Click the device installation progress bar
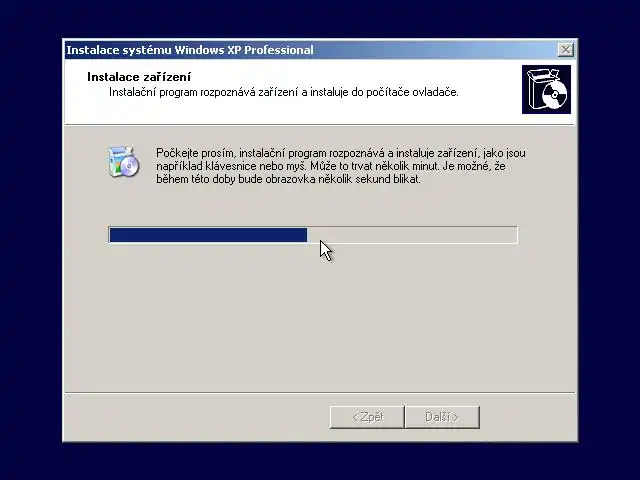The width and height of the screenshot is (640, 480). [x=313, y=235]
